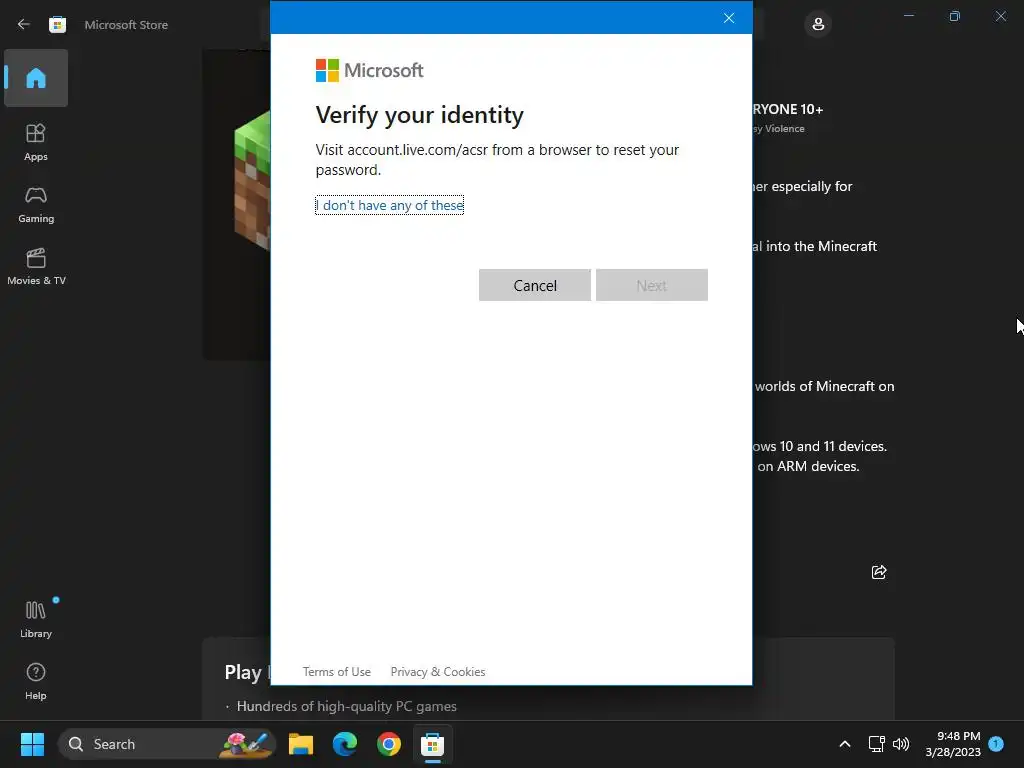1024x768 pixels.
Task: Open Movies & TV in the sidebar
Action: pos(36,266)
